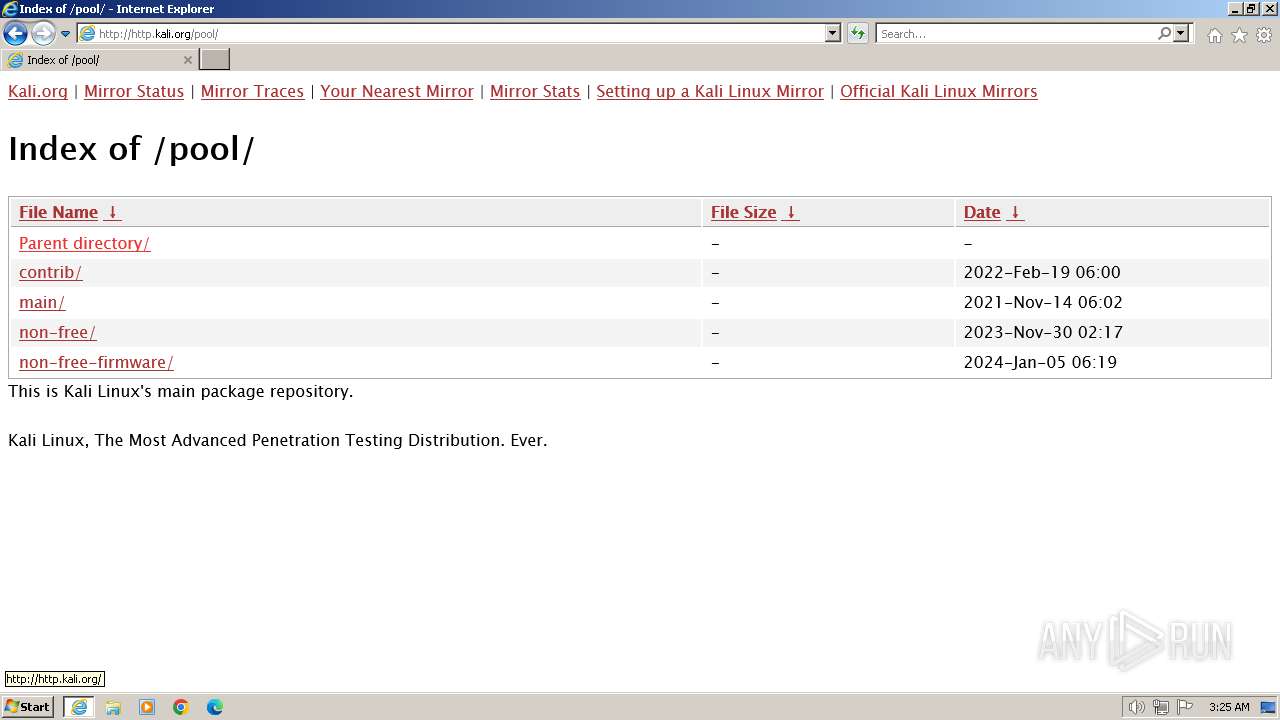The width and height of the screenshot is (1280, 720).
Task: Open the volume speaker tray icon
Action: [x=1136, y=707]
